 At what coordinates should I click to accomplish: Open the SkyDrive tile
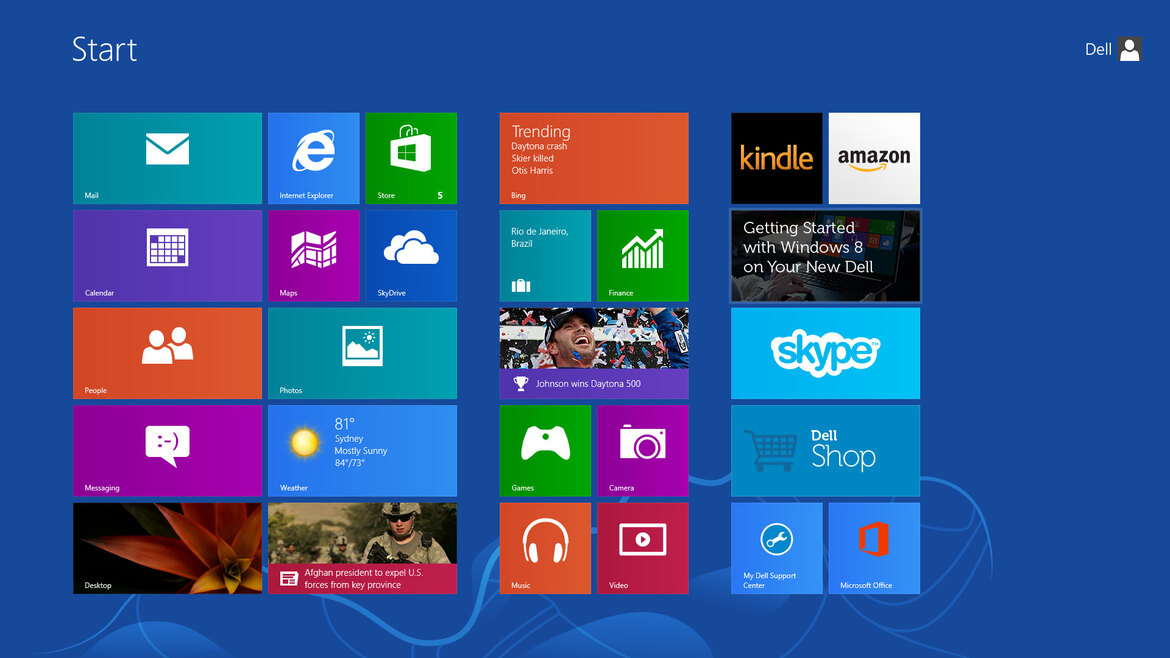tap(411, 256)
